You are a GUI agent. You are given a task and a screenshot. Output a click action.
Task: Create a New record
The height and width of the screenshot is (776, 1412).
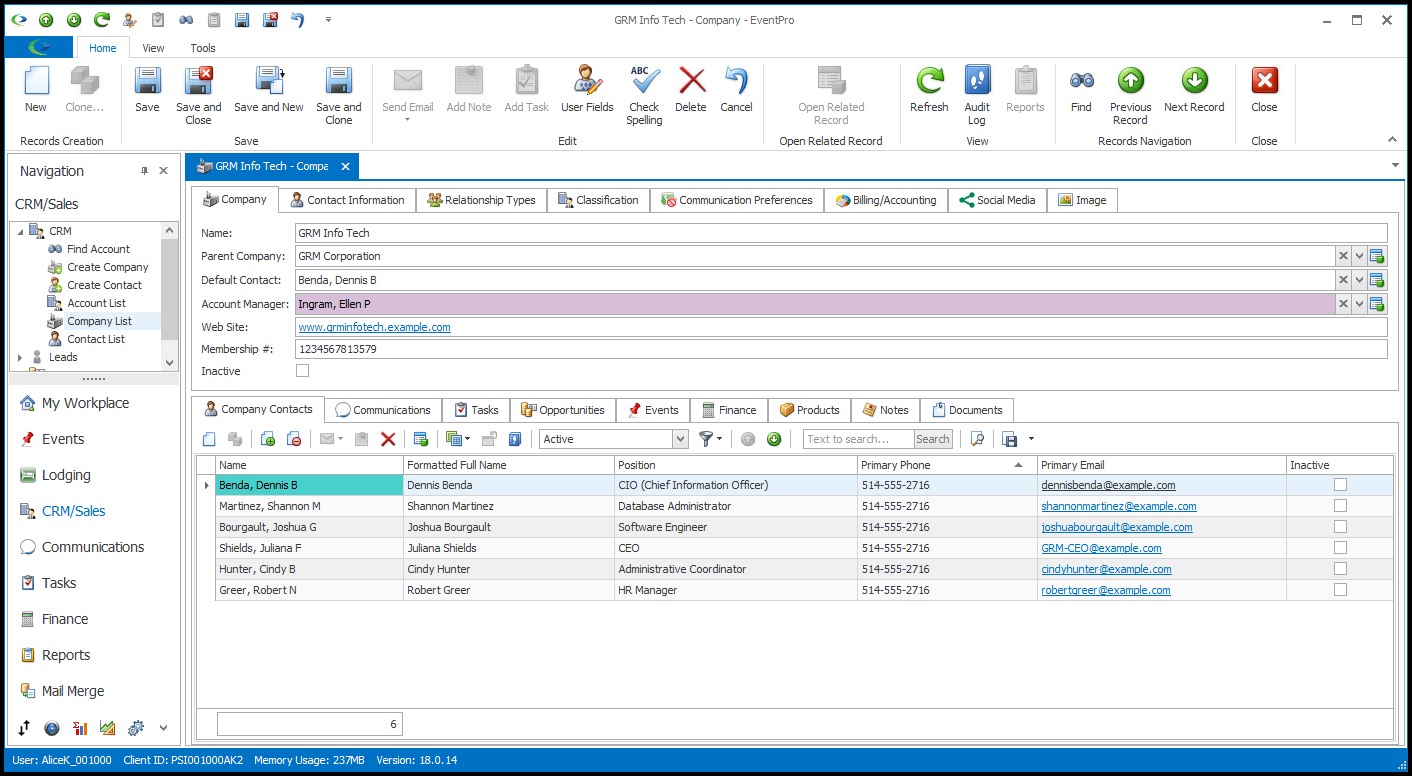(36, 91)
